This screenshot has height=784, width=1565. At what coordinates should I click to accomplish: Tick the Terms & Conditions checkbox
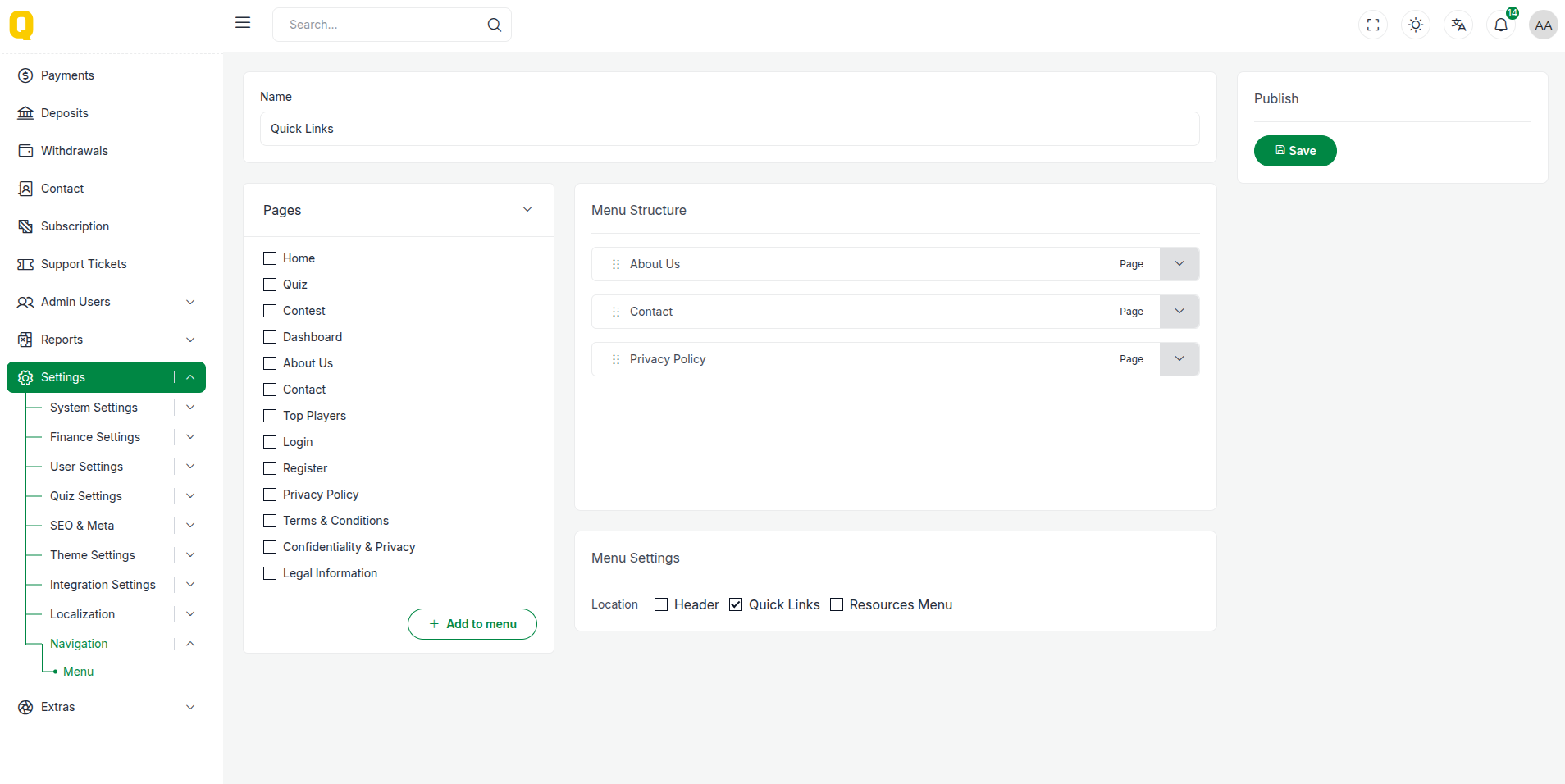[270, 521]
